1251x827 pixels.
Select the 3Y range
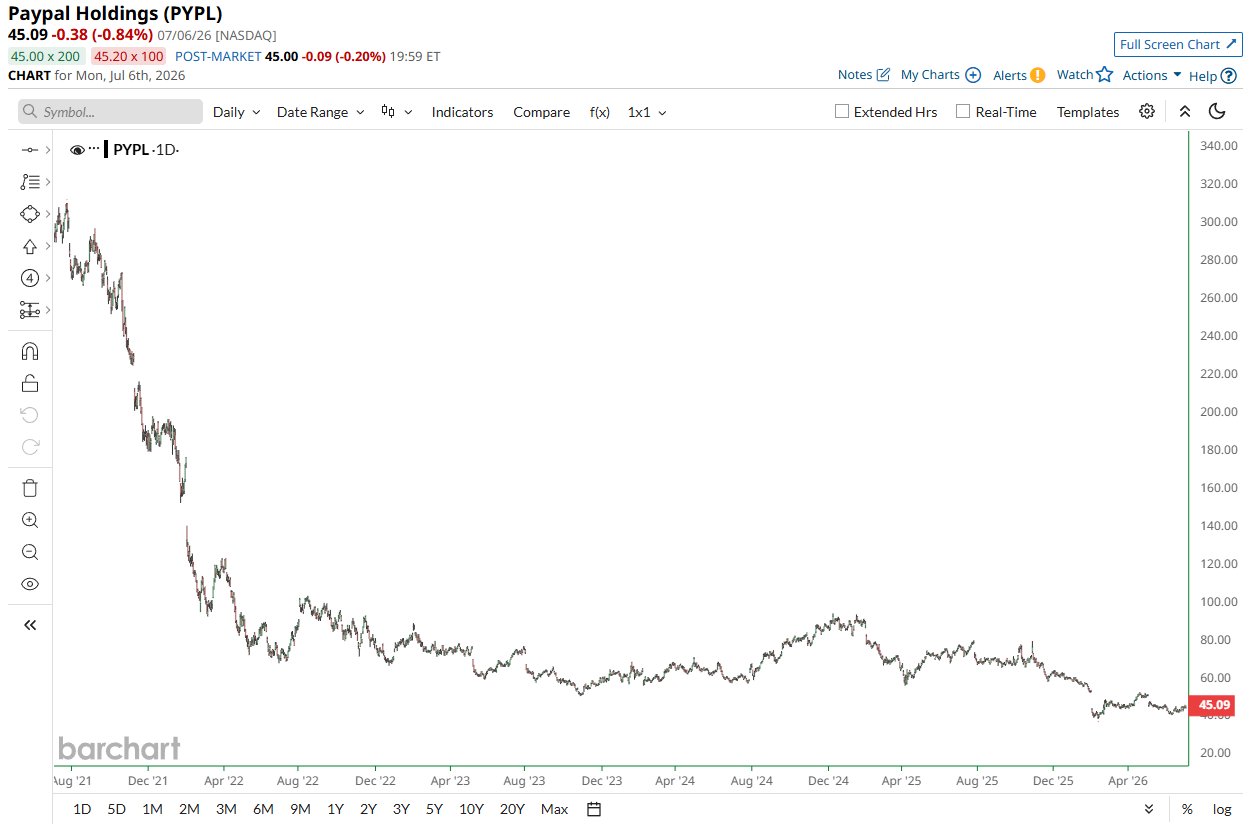pyautogui.click(x=401, y=809)
